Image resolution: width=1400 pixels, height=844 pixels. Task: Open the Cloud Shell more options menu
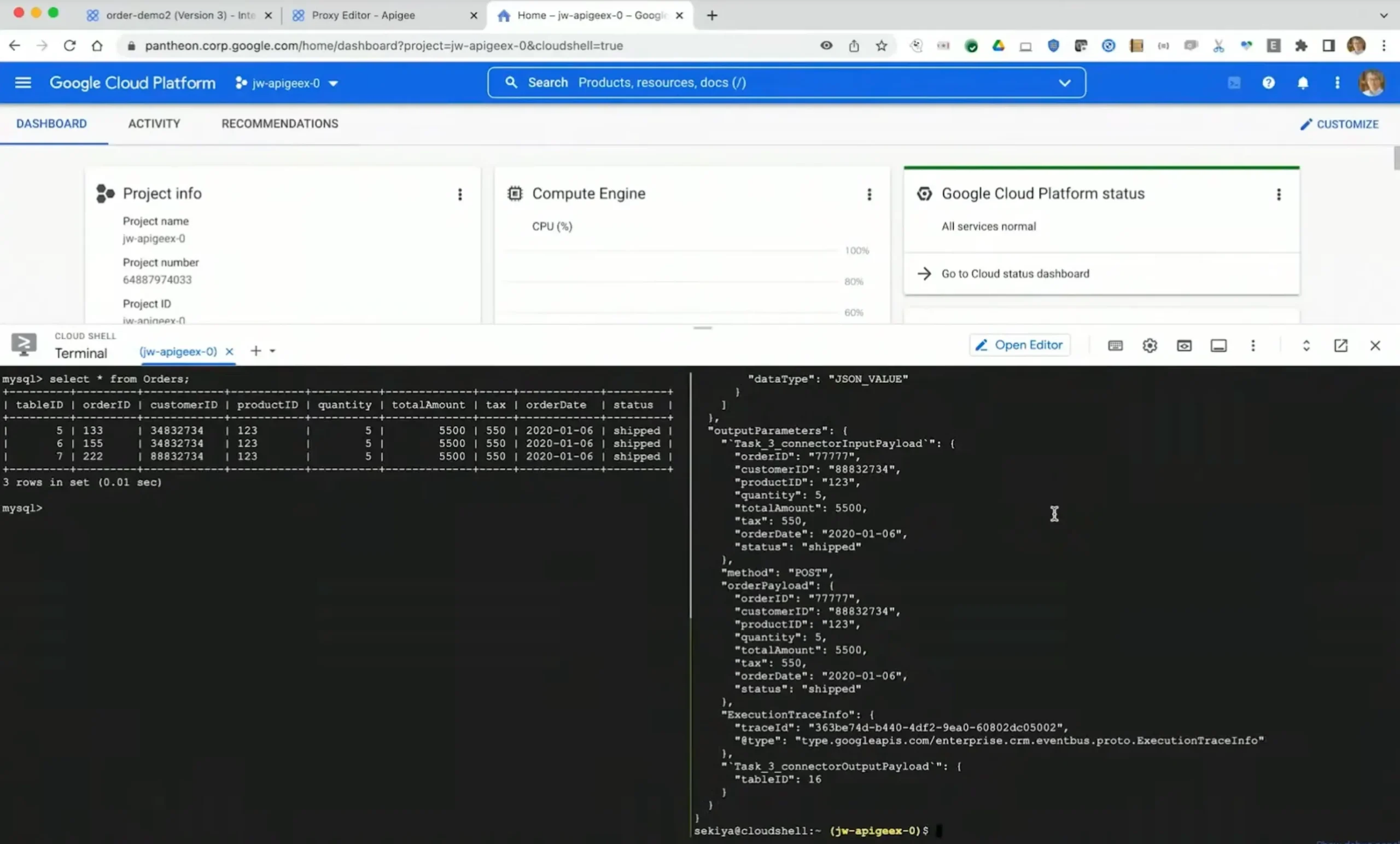(x=1253, y=346)
